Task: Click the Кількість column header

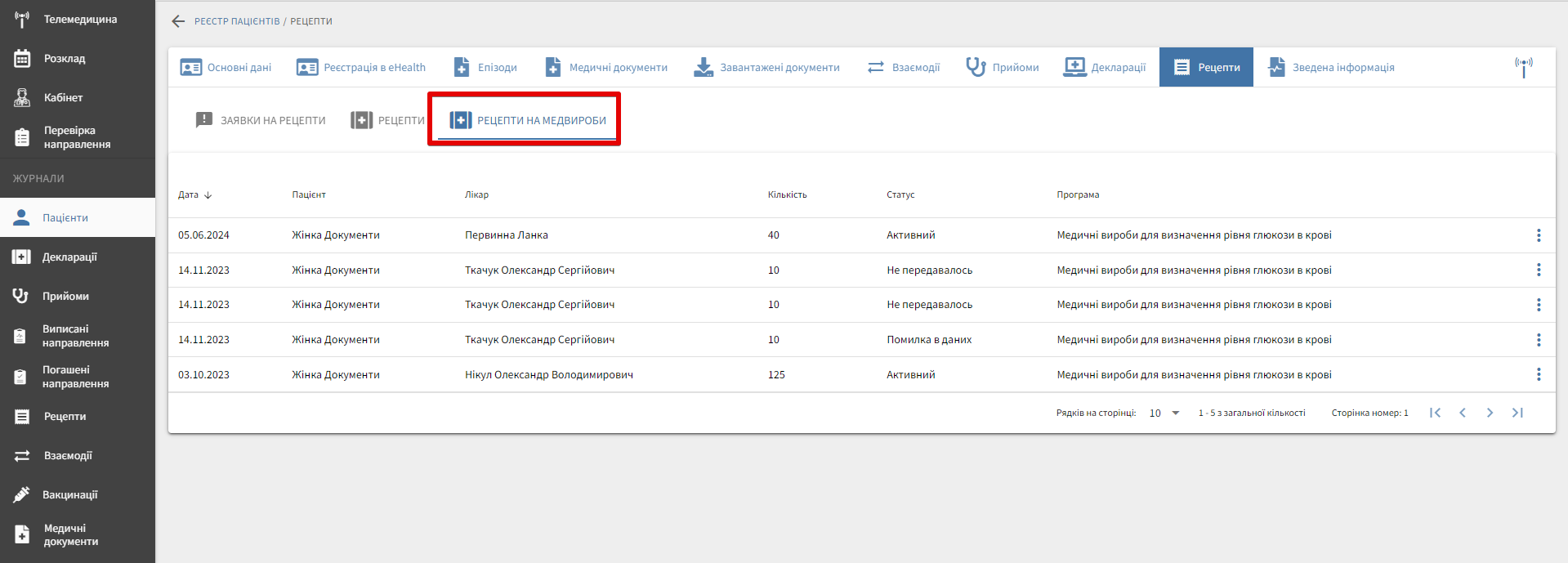Action: click(787, 194)
